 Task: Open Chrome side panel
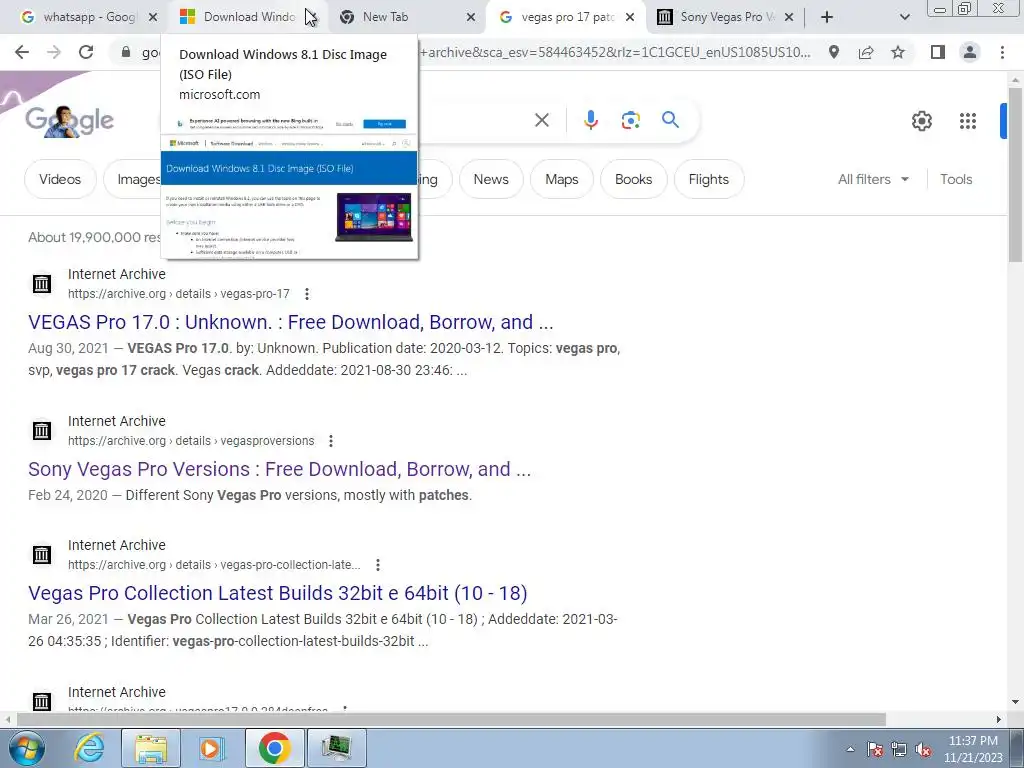(x=938, y=52)
